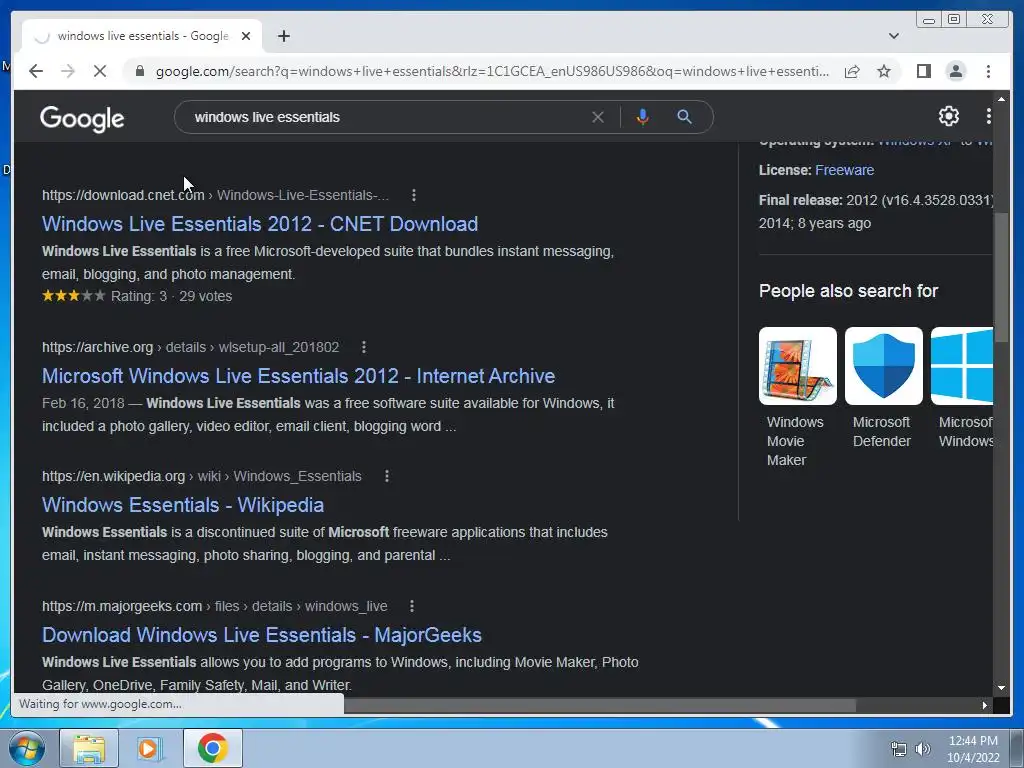Open Windows Media Player from taskbar

point(150,748)
